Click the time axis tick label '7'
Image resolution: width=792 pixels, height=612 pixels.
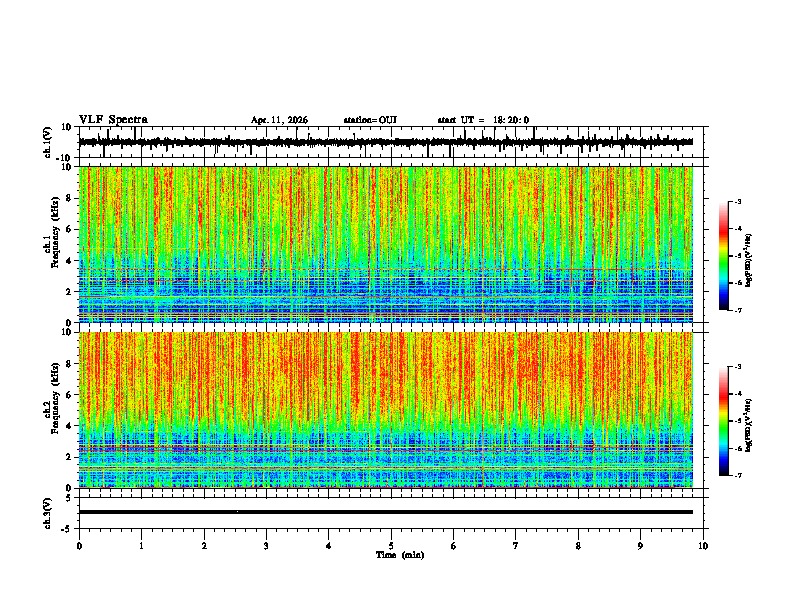click(516, 546)
